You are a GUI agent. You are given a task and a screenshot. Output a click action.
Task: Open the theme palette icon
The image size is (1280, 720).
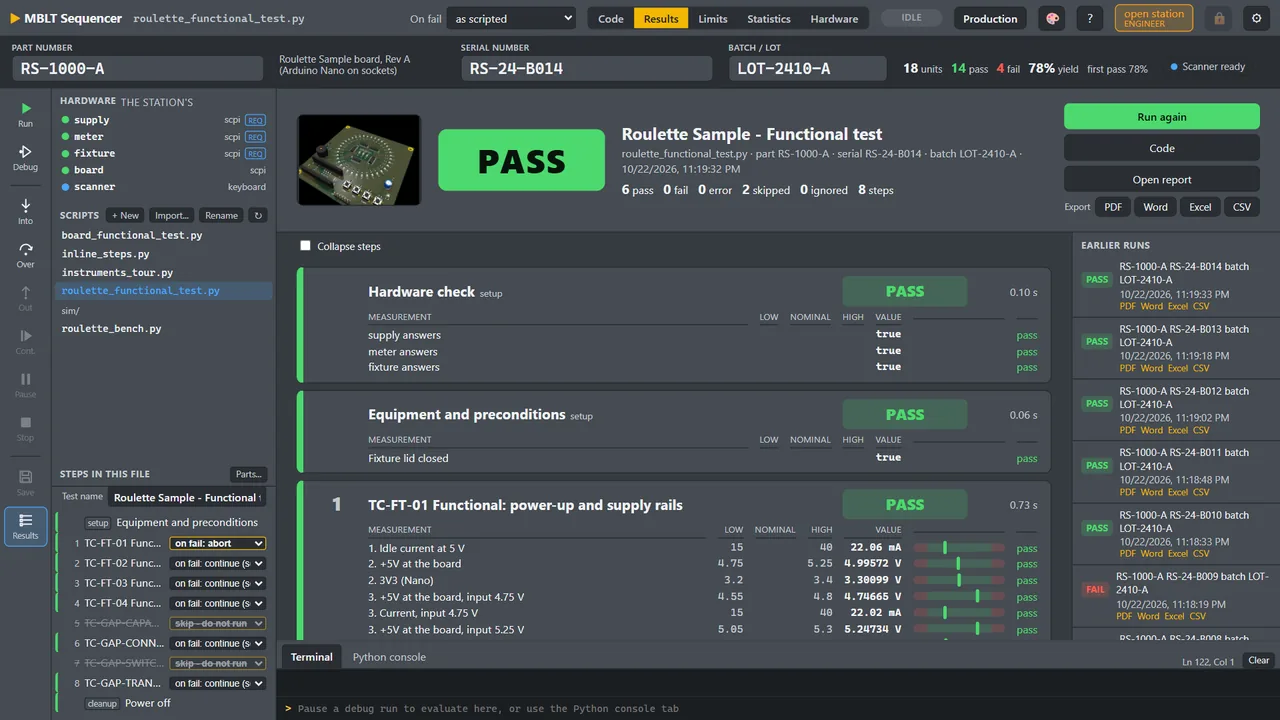pos(1051,18)
